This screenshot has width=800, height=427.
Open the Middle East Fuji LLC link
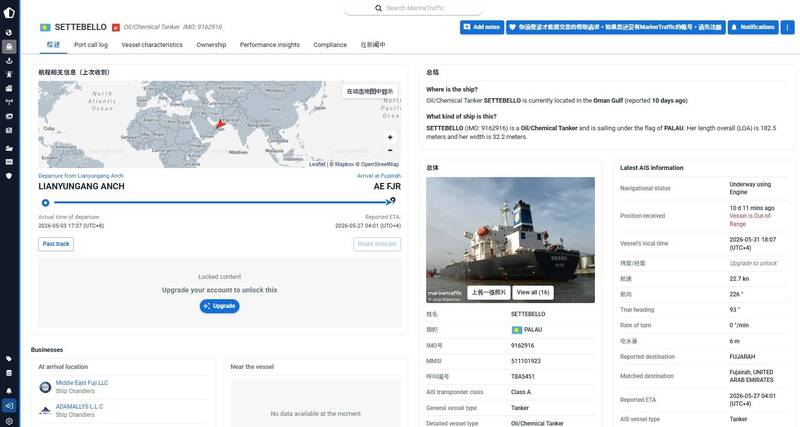point(82,383)
